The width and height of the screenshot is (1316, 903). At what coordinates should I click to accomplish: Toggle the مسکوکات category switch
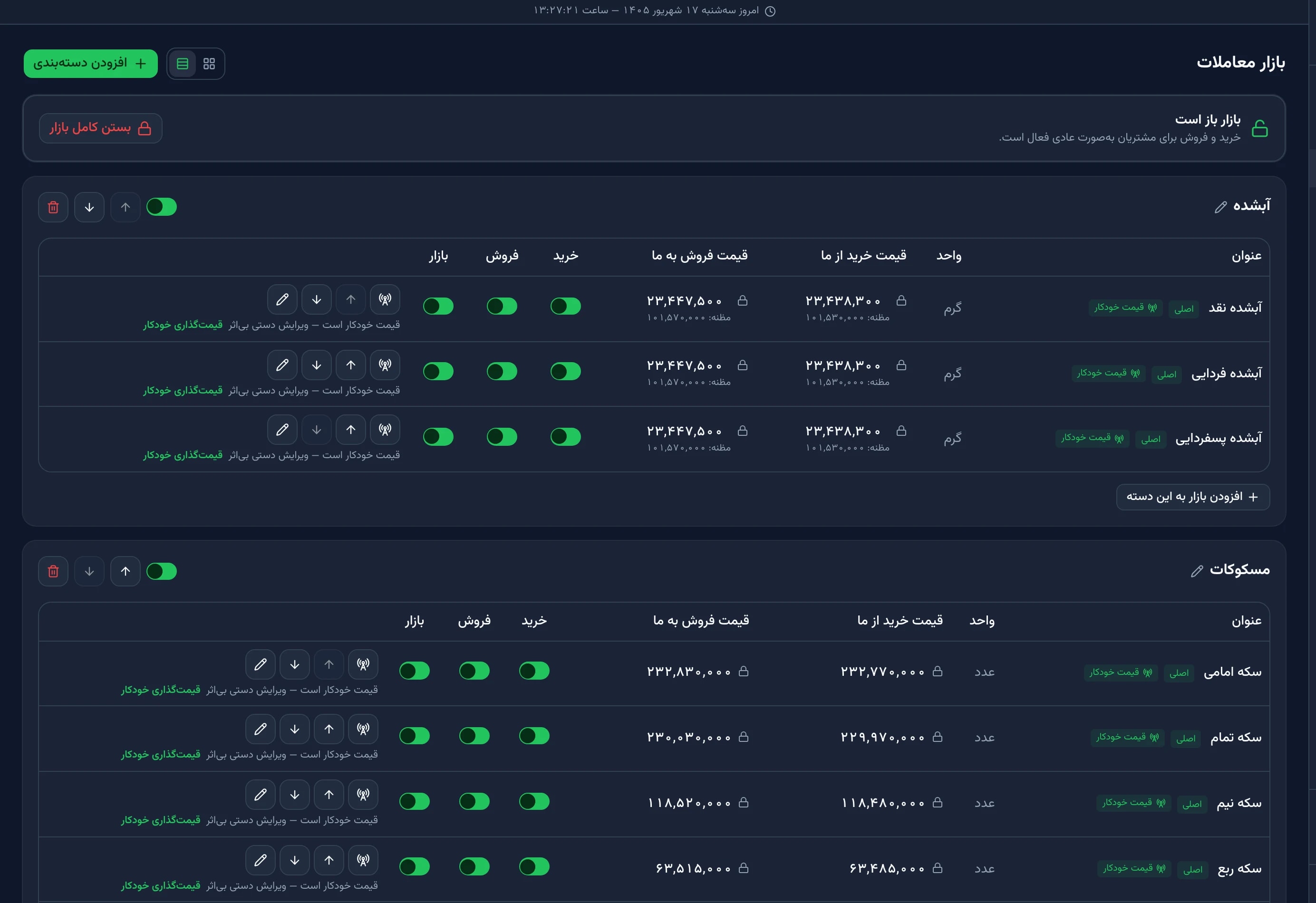click(162, 571)
